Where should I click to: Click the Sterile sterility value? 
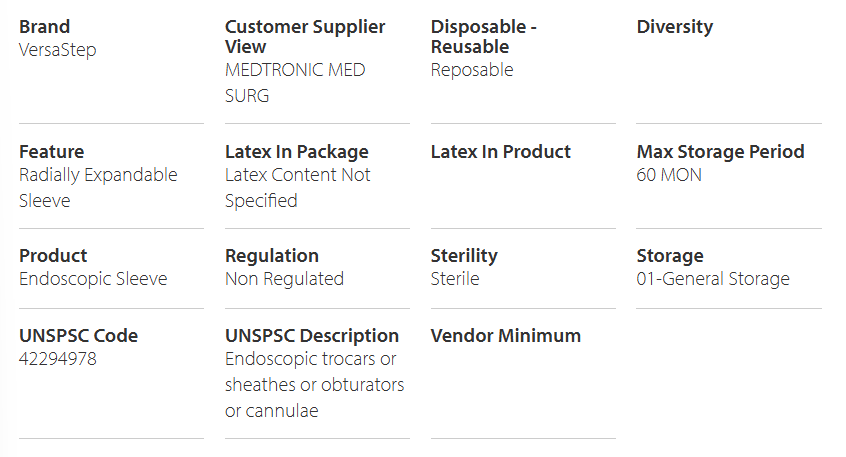(x=455, y=279)
